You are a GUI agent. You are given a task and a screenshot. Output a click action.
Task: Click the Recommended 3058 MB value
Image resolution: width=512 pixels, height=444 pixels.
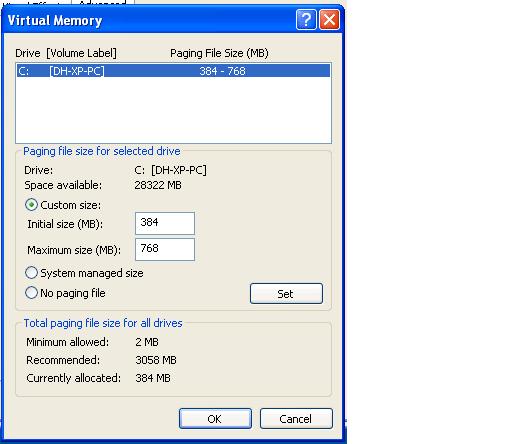pos(156,360)
